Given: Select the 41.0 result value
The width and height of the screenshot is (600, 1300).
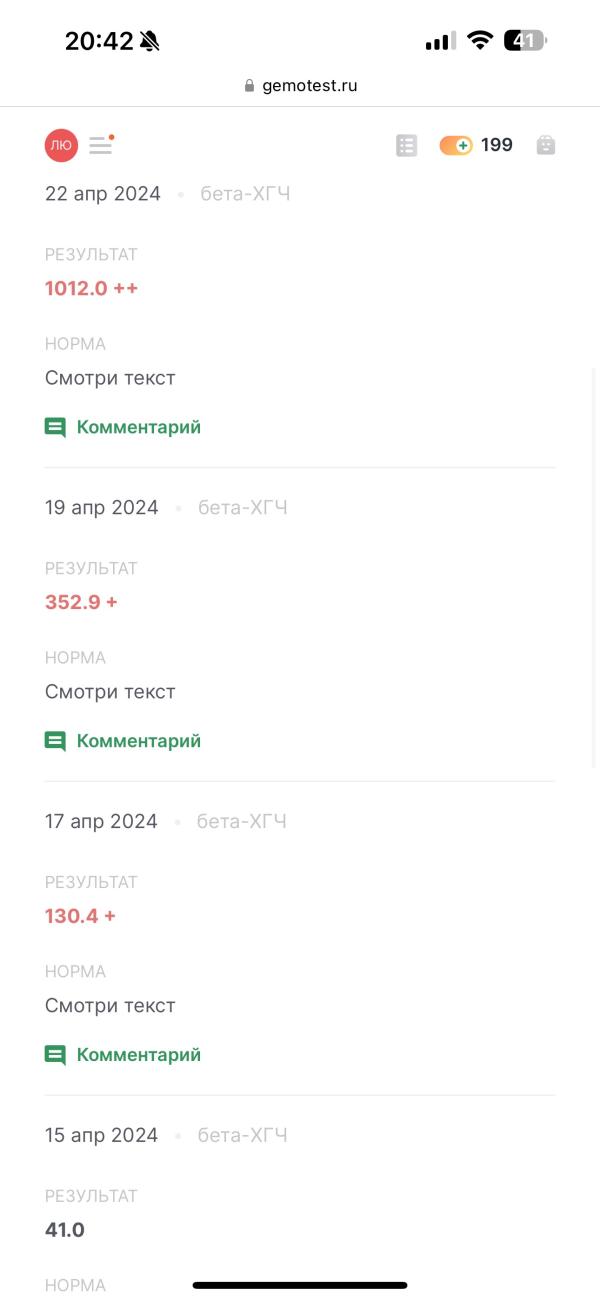Looking at the screenshot, I should pyautogui.click(x=65, y=1230).
